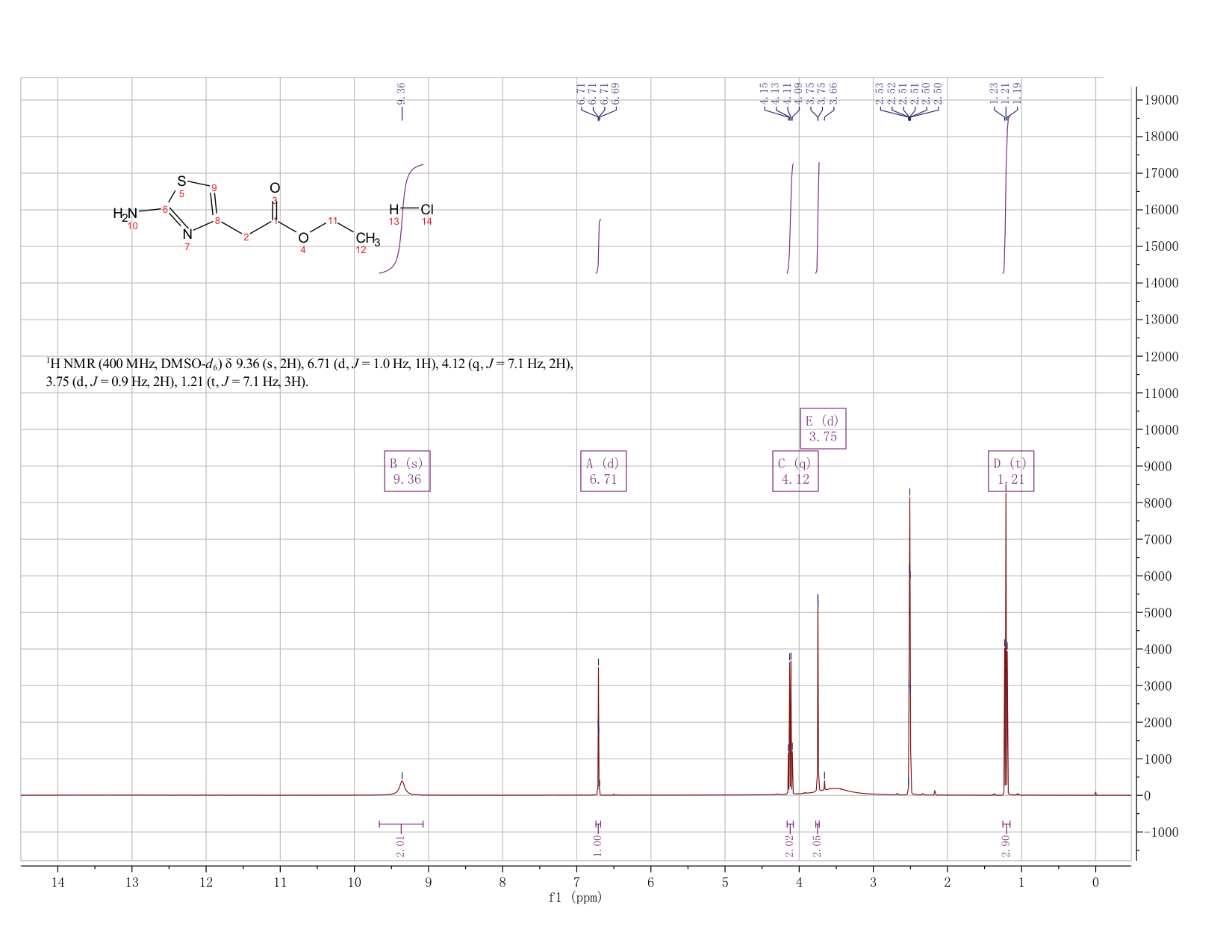Click the peak-pick label 4.15
The width and height of the screenshot is (1232, 952).
764,93
